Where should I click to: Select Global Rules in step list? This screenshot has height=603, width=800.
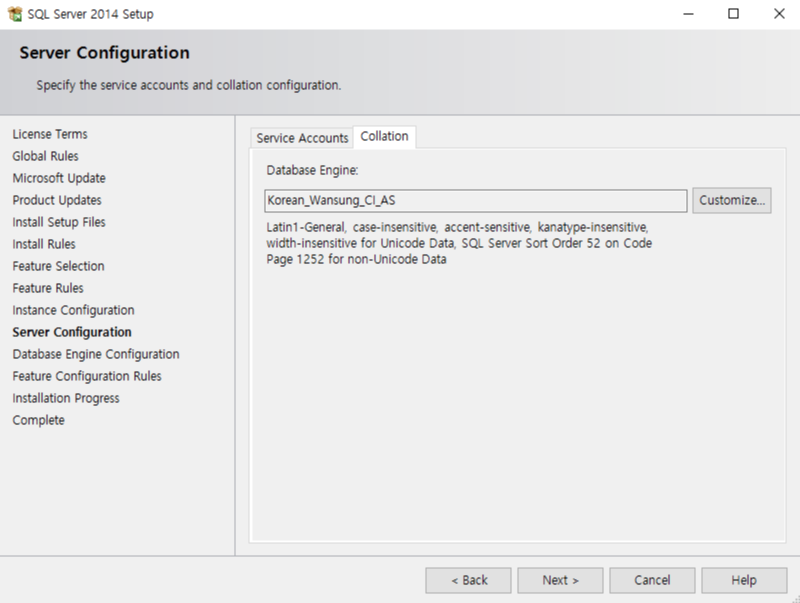point(45,156)
